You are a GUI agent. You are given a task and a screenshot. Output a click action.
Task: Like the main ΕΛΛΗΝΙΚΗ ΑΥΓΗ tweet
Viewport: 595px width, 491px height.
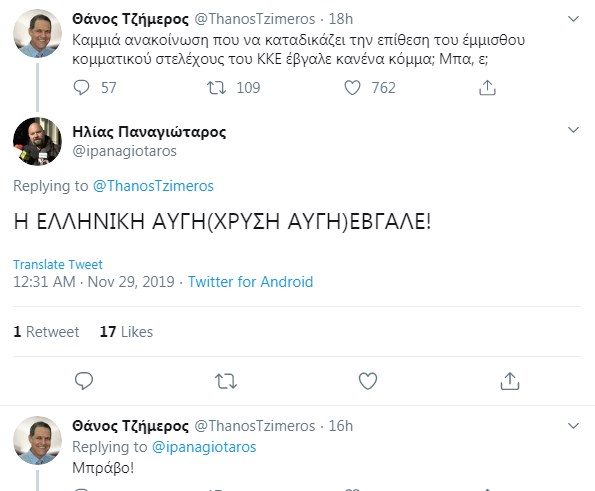pos(368,381)
